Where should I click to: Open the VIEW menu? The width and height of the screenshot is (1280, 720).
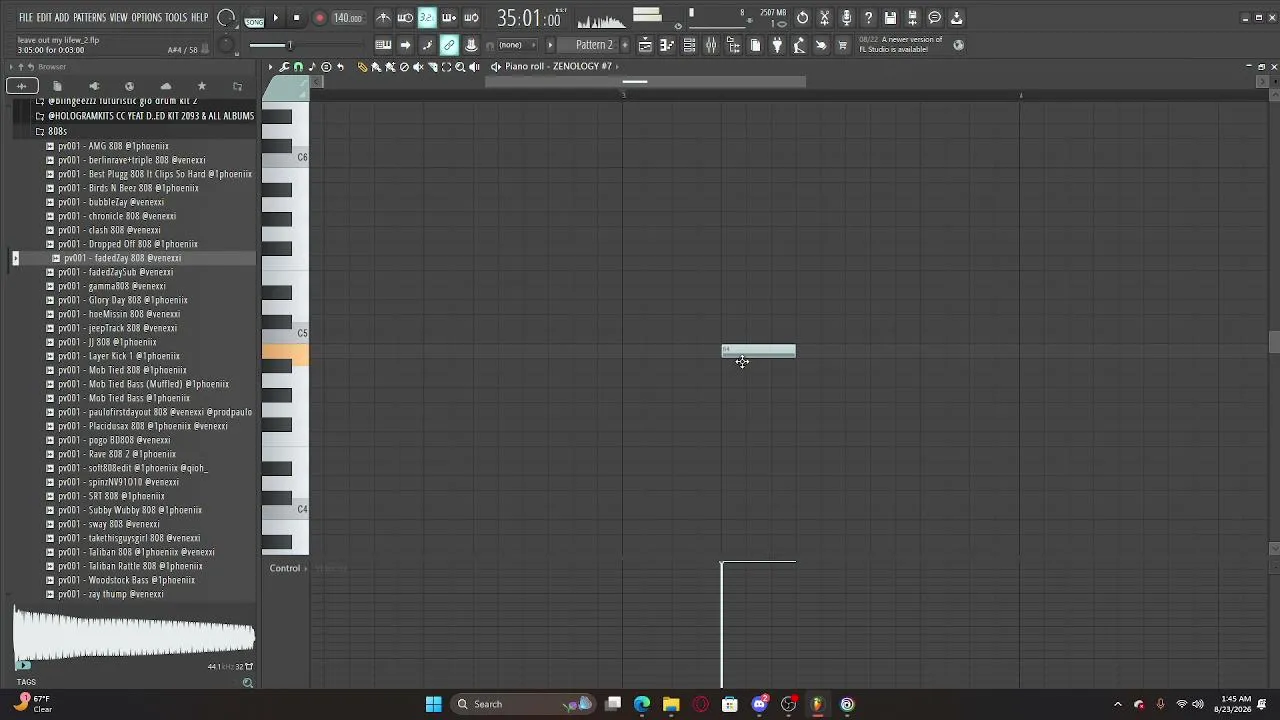click(x=118, y=18)
